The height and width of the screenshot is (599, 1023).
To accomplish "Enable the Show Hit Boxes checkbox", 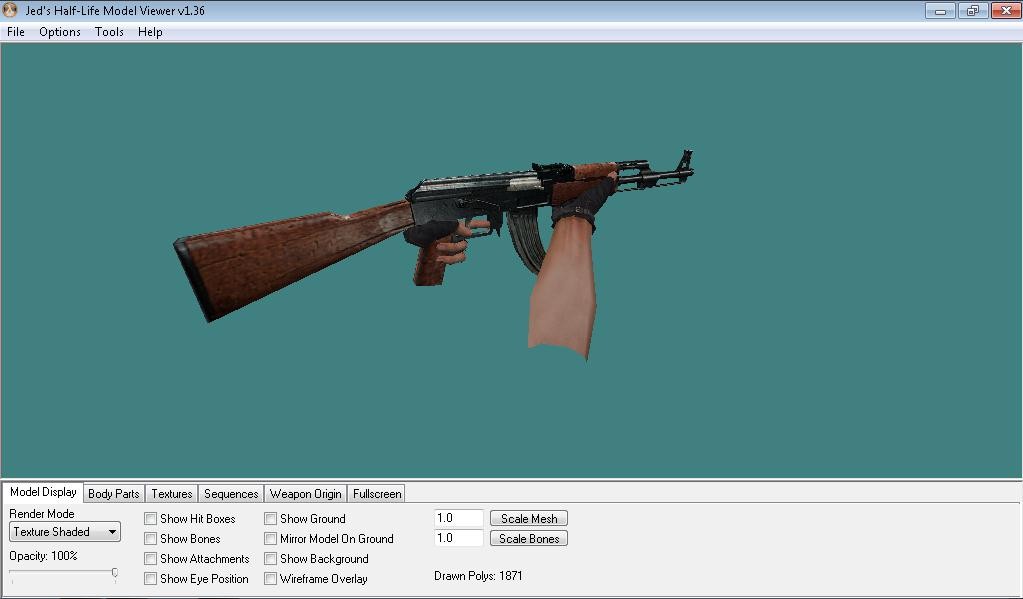I will click(151, 519).
